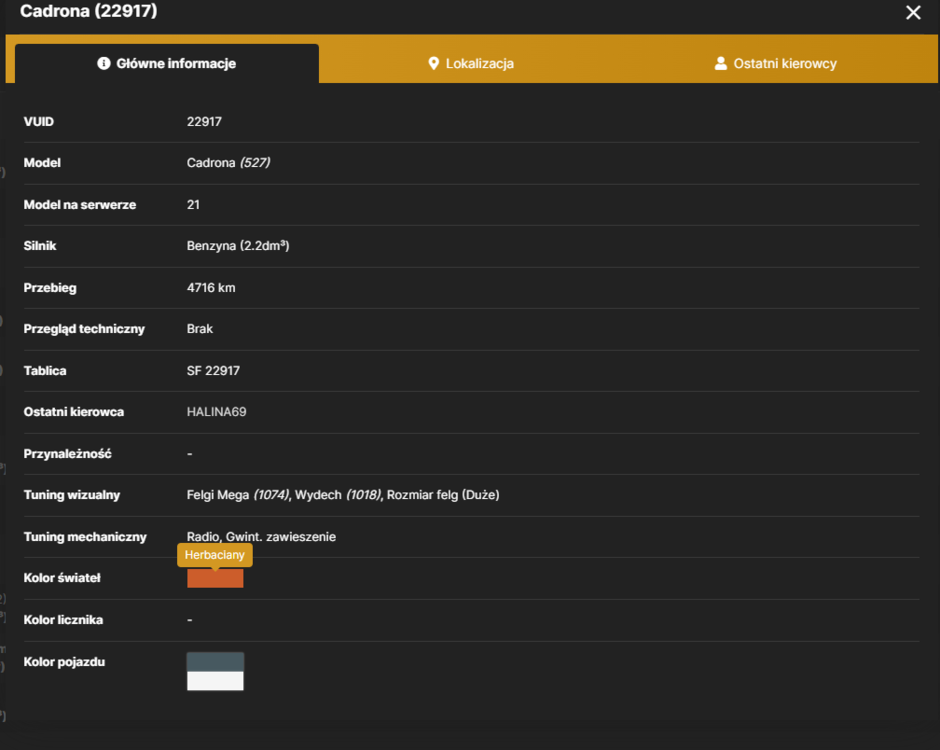Switch to the Główne informacje tab
940x750 pixels.
(167, 63)
